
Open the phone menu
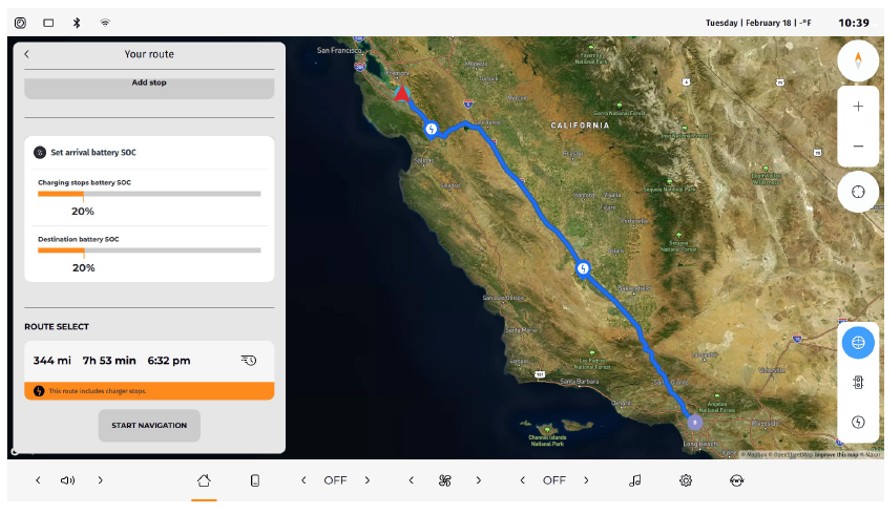pyautogui.click(x=255, y=481)
